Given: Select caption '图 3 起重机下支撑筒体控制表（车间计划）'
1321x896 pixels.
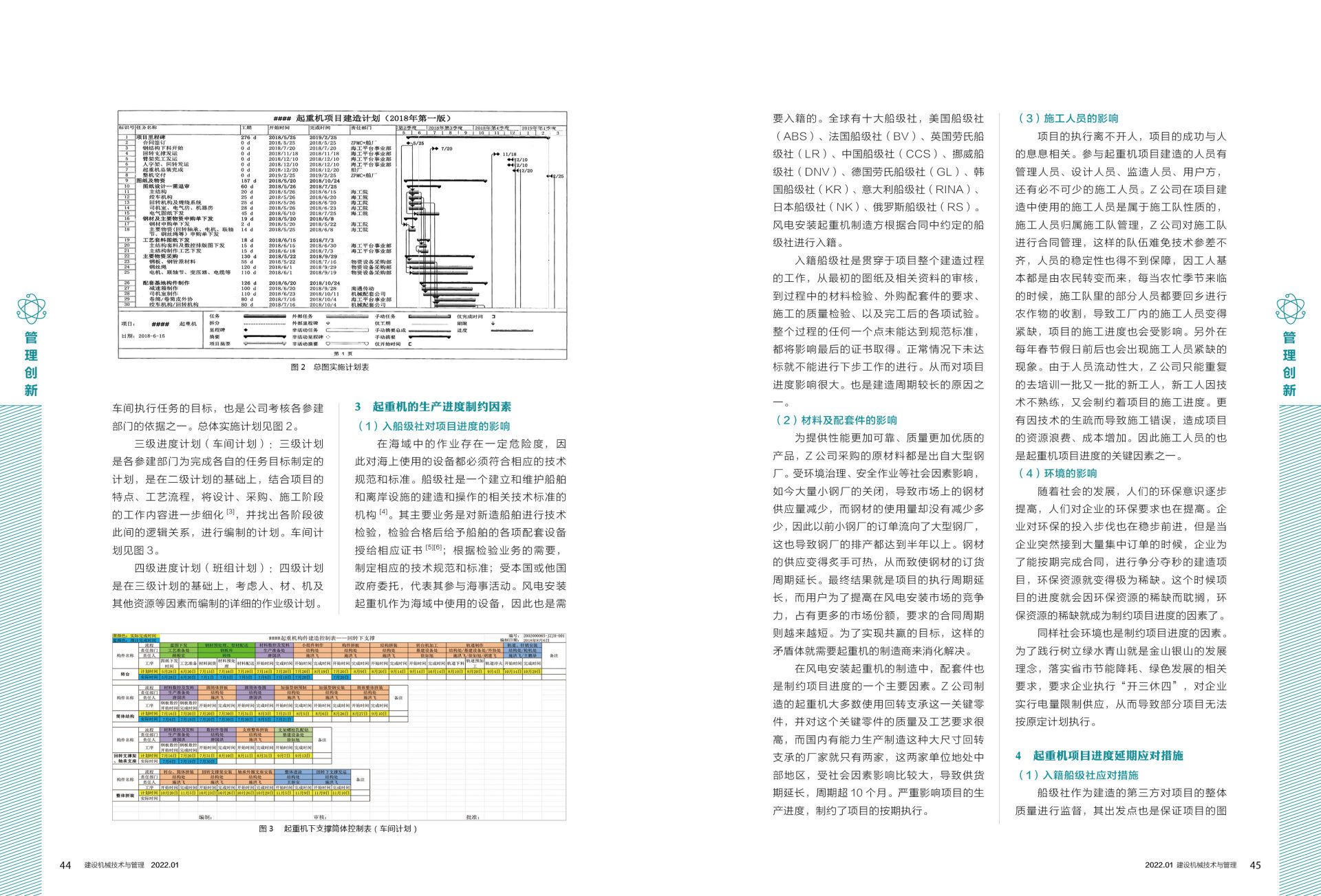Looking at the screenshot, I should click(x=339, y=829).
